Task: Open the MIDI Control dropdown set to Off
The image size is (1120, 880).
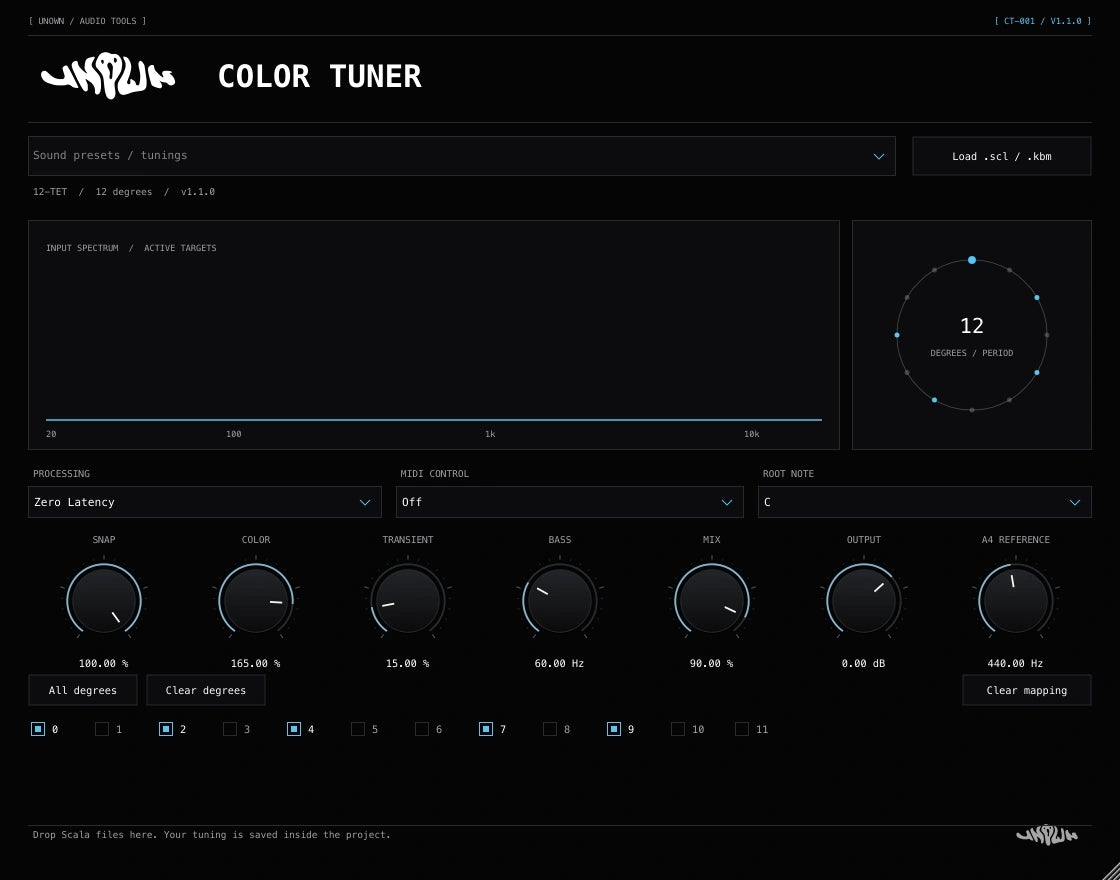Action: tap(569, 502)
